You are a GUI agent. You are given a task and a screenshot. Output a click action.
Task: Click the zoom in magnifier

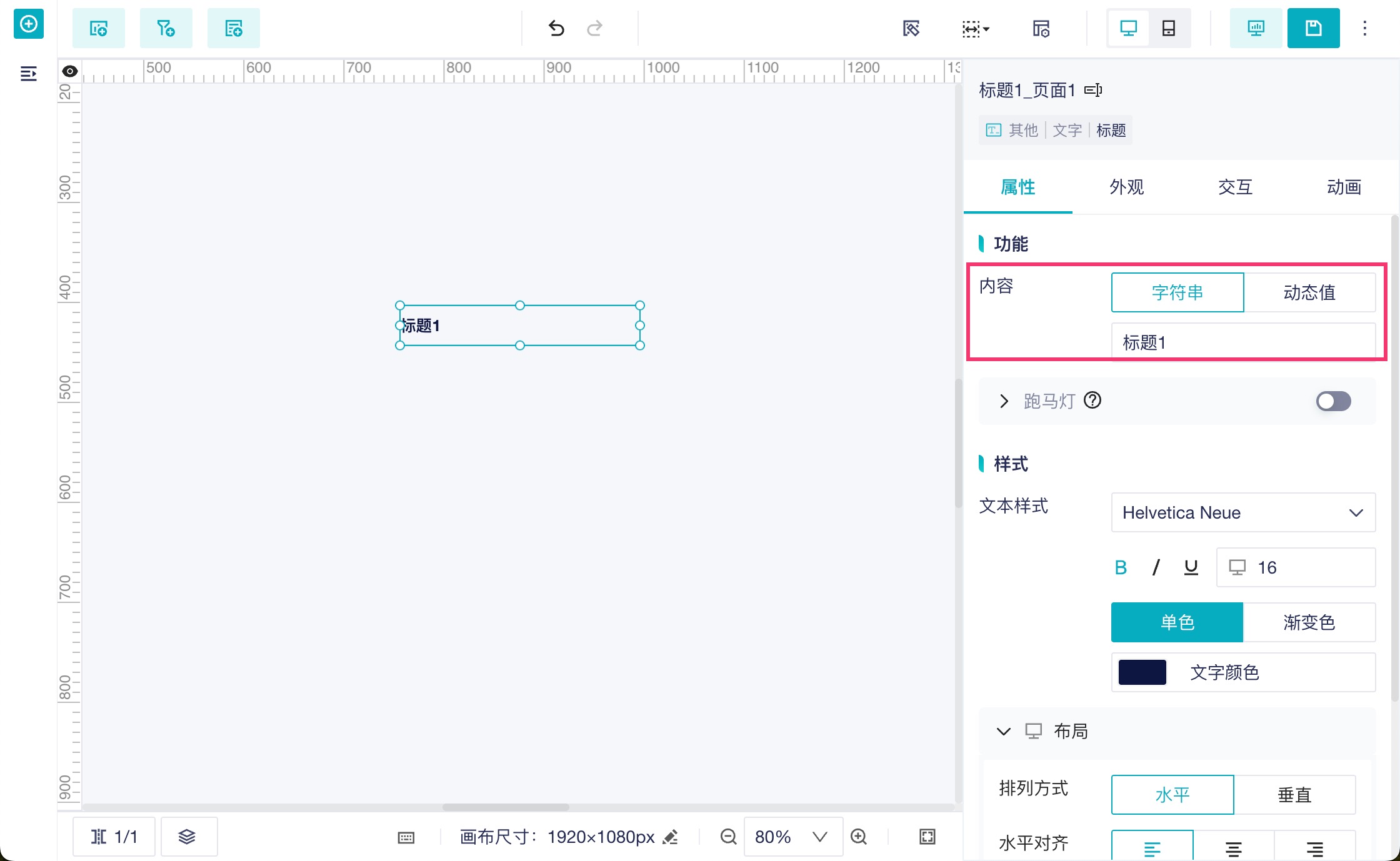click(859, 837)
